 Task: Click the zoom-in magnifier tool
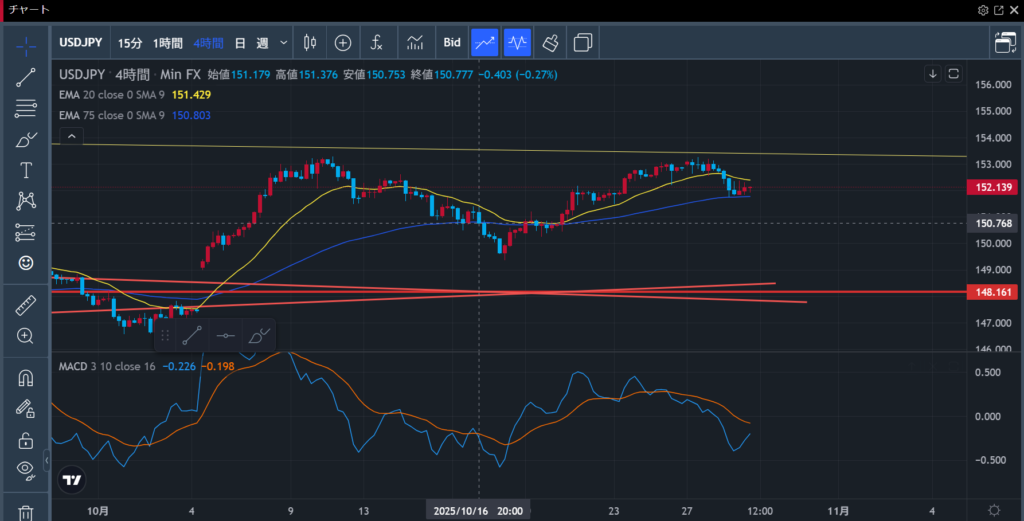click(x=26, y=336)
